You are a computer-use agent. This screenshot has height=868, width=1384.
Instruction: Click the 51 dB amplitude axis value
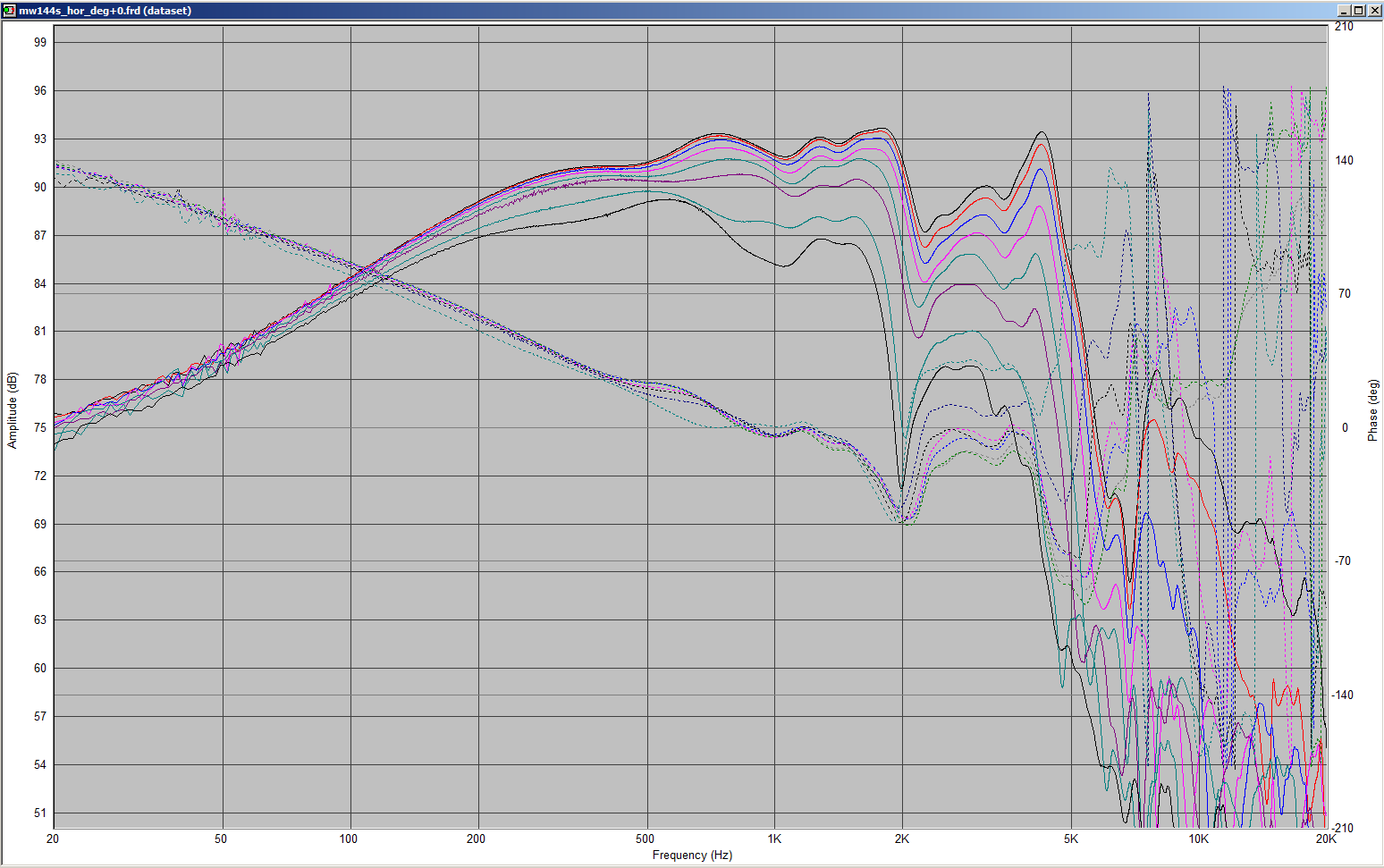click(40, 813)
